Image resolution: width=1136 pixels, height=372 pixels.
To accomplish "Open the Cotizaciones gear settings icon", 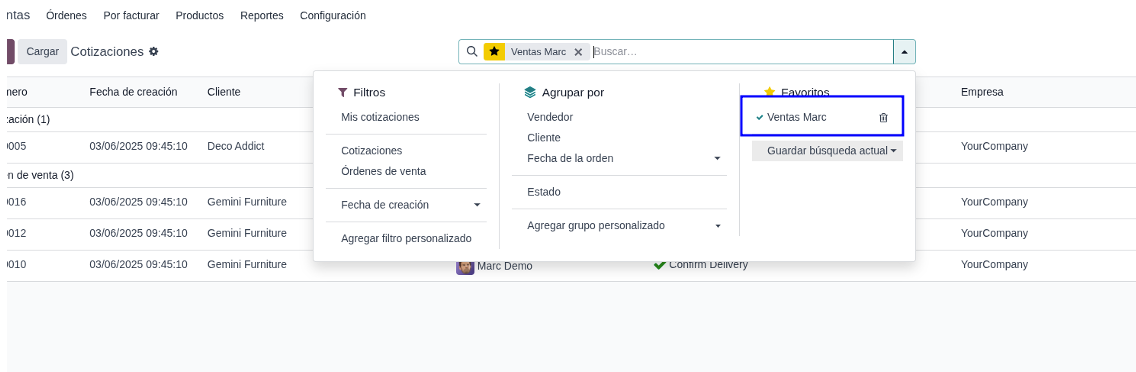I will pyautogui.click(x=154, y=51).
